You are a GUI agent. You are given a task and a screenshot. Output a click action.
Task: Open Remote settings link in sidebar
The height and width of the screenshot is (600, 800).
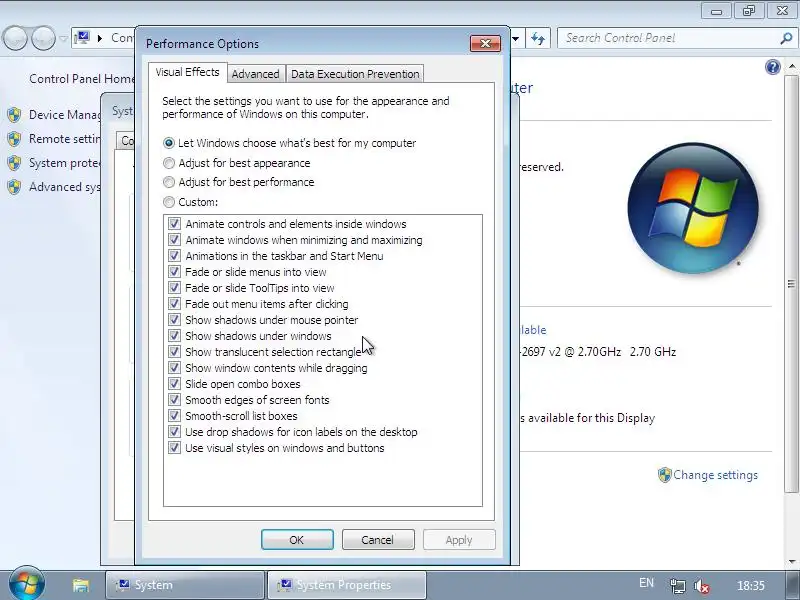point(65,139)
